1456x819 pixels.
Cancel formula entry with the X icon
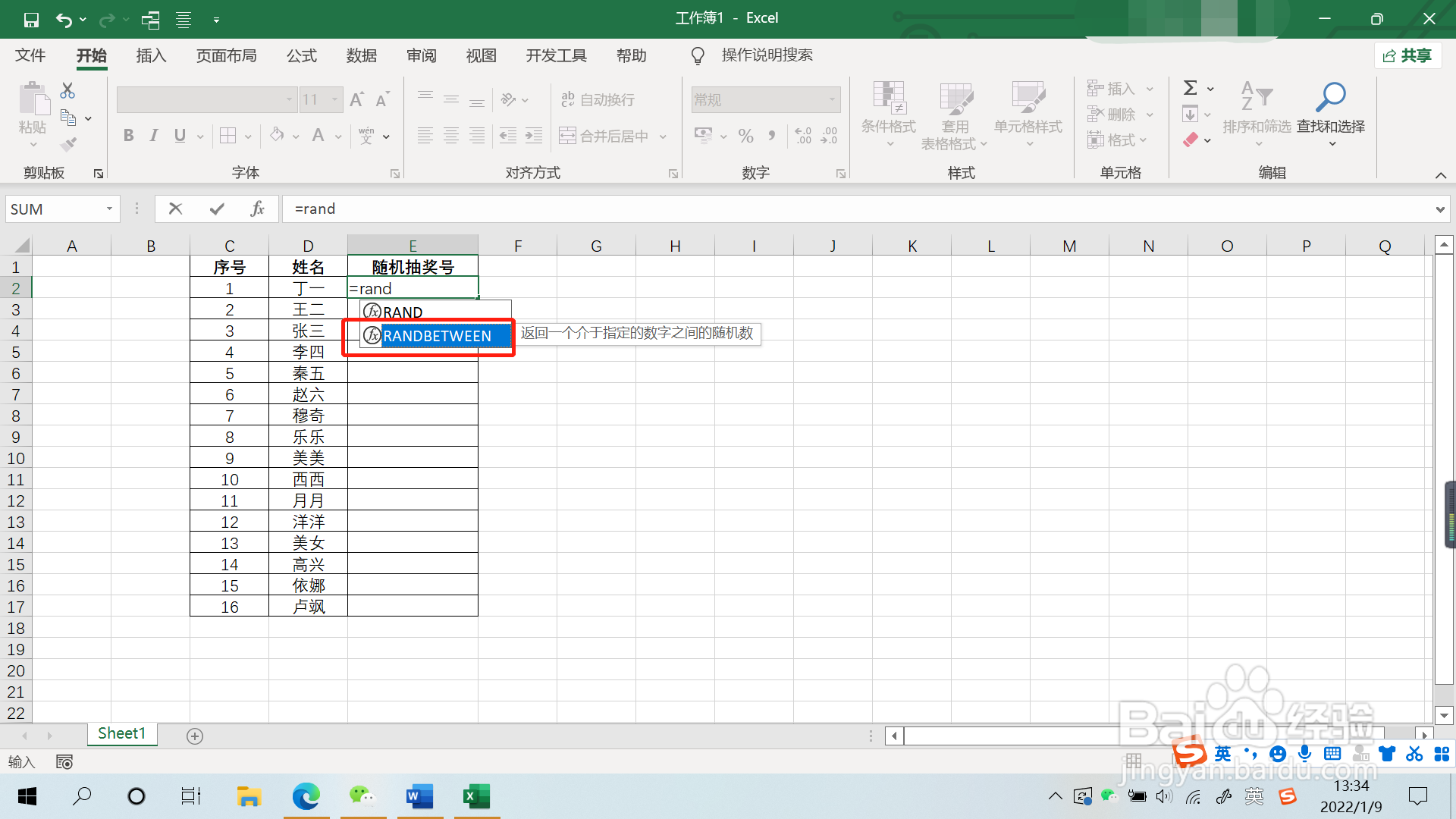[175, 209]
